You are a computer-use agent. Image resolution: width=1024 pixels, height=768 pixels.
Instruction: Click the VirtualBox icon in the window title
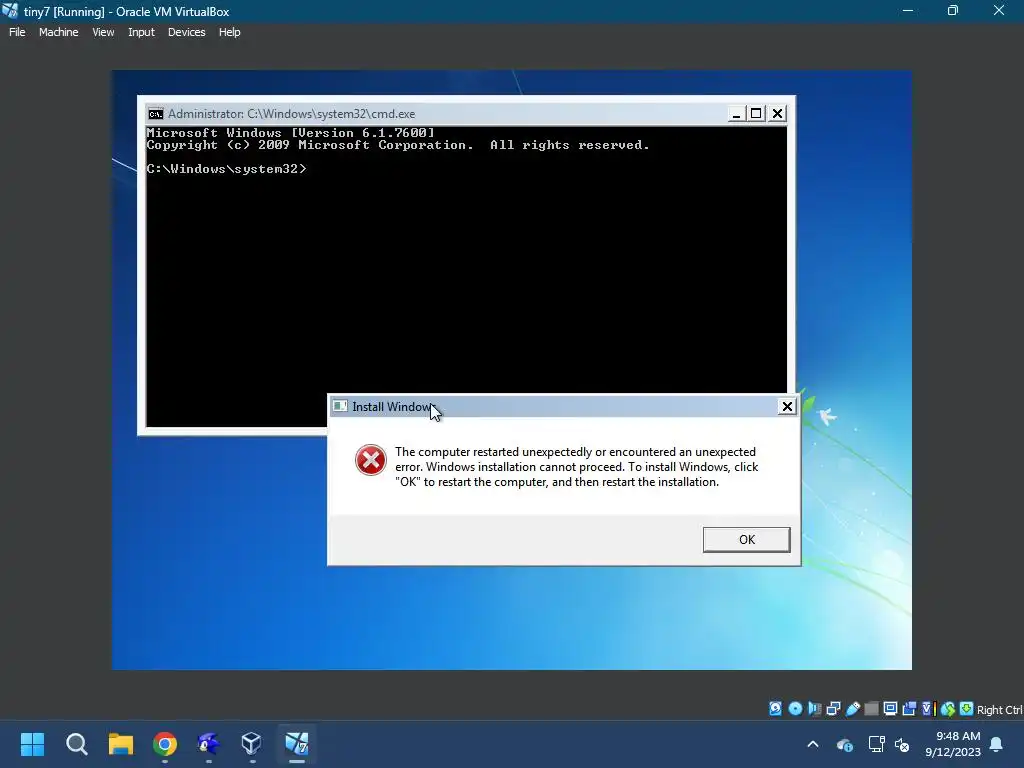pyautogui.click(x=10, y=11)
